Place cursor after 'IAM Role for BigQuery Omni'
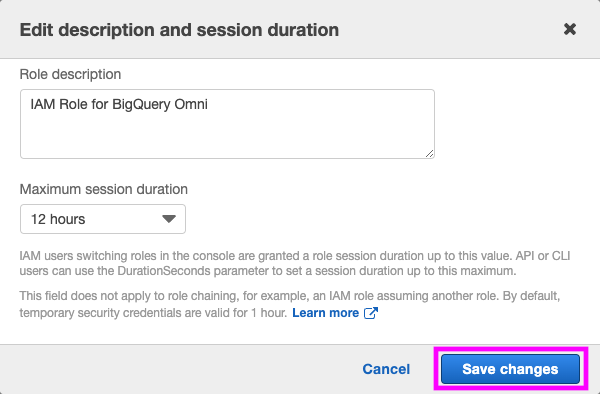This screenshot has height=394, width=600. [x=209, y=104]
